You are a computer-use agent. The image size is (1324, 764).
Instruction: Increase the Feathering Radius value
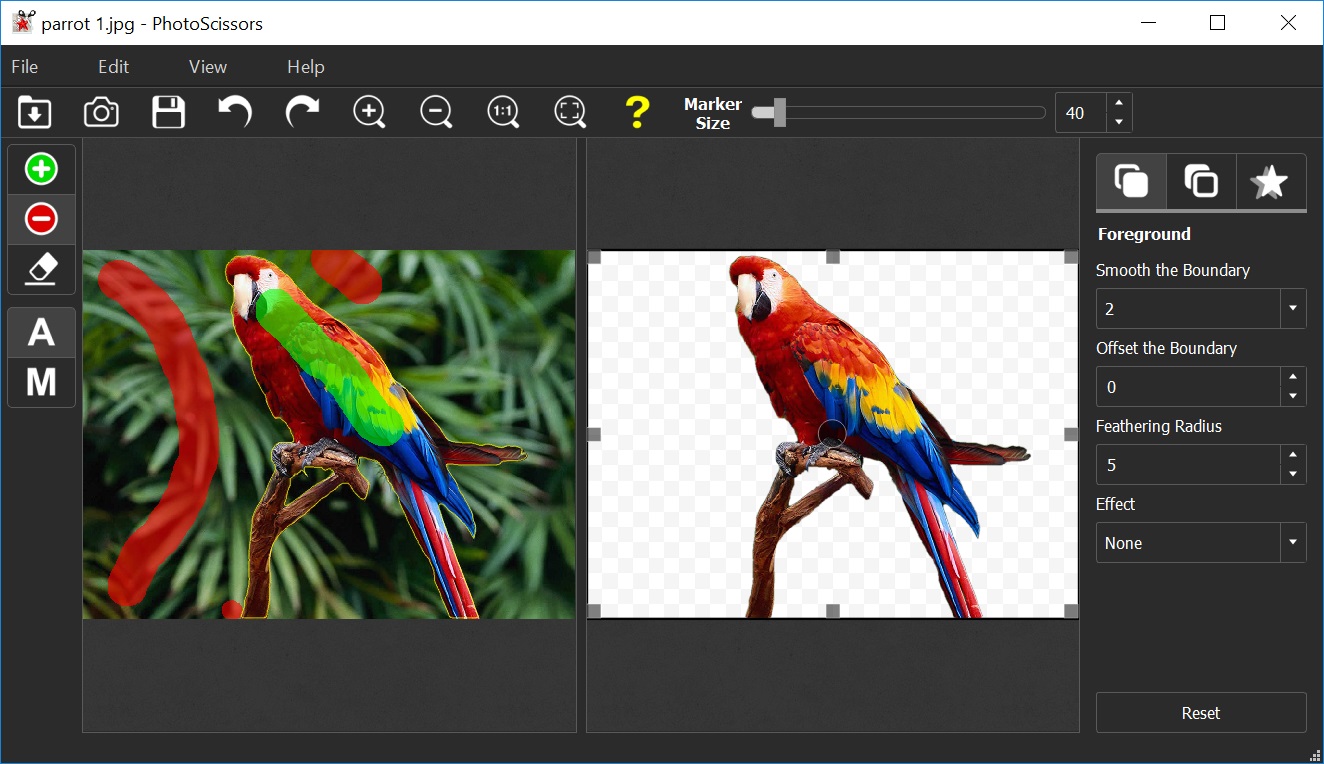click(1293, 455)
